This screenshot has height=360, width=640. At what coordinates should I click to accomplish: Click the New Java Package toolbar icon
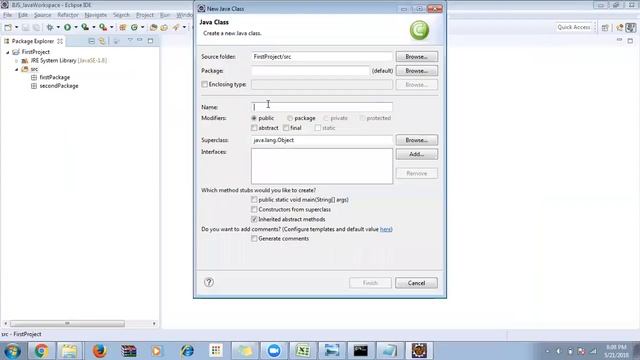[122, 27]
